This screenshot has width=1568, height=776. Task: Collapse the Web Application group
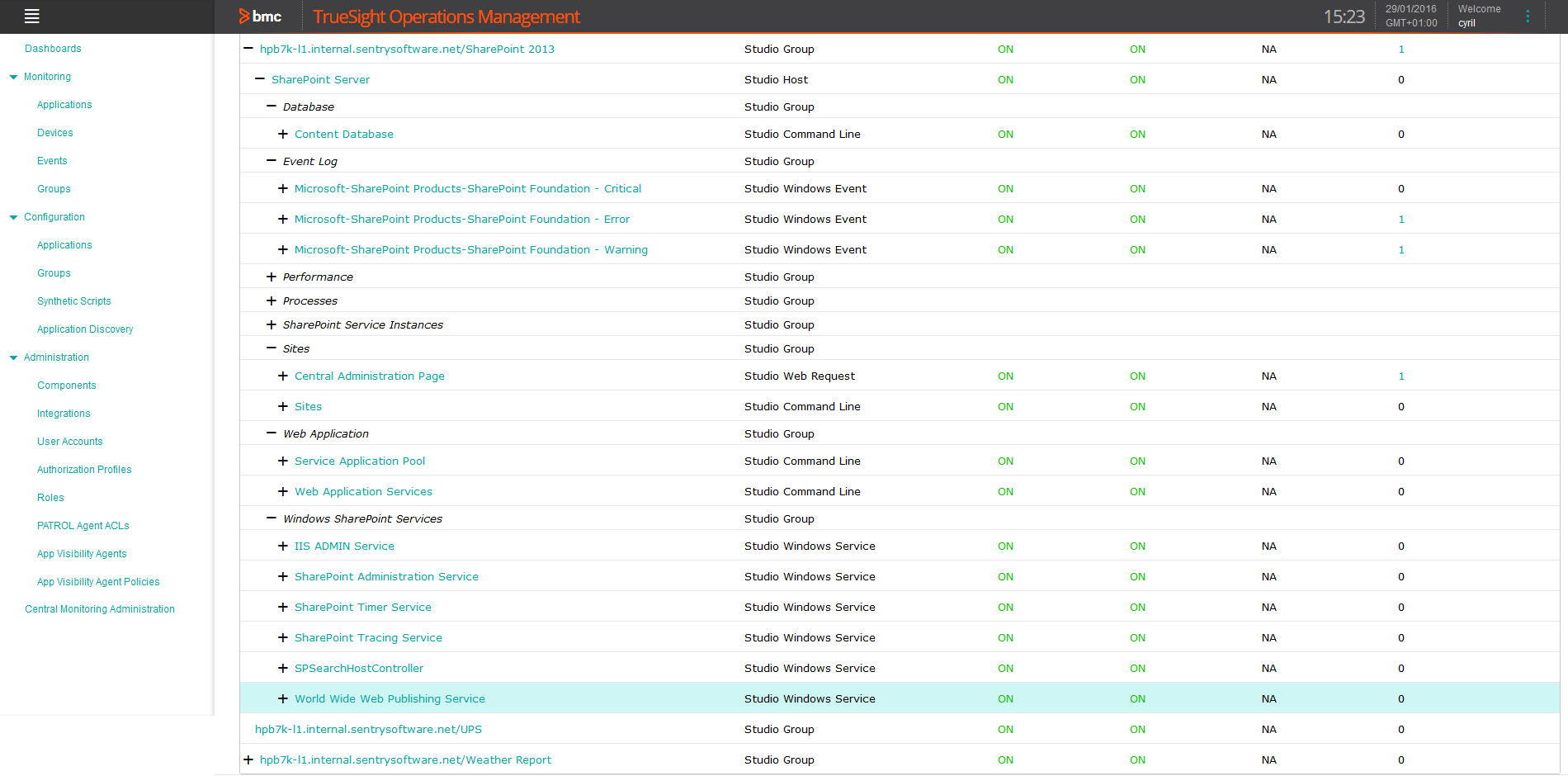tap(272, 433)
